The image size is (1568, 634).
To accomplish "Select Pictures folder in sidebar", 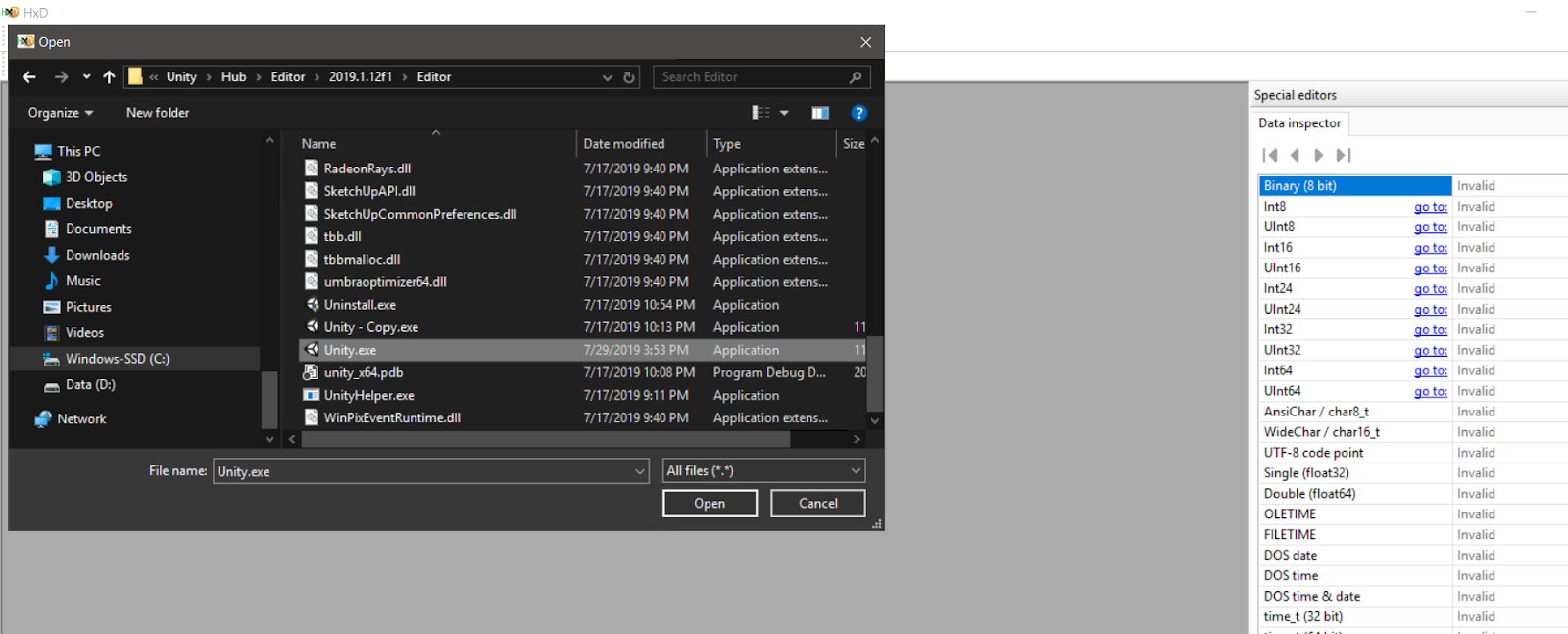I will [88, 307].
